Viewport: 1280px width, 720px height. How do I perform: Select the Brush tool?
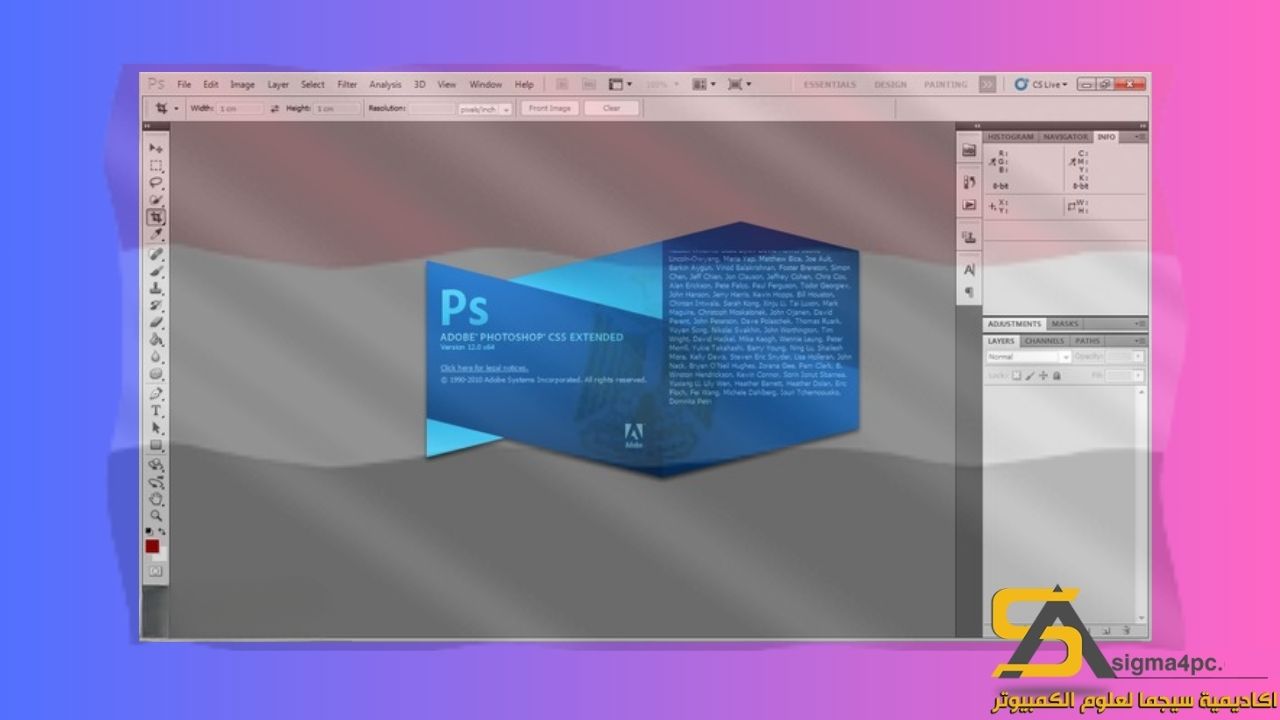pyautogui.click(x=157, y=271)
